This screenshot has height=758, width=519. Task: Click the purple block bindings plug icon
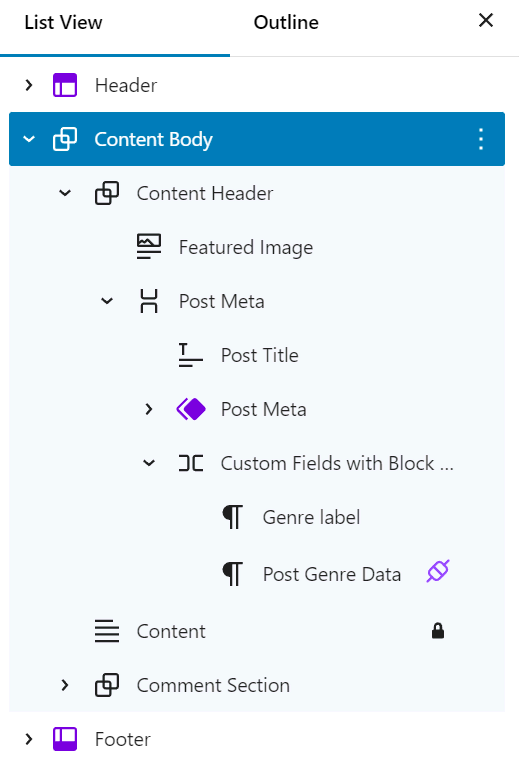438,571
